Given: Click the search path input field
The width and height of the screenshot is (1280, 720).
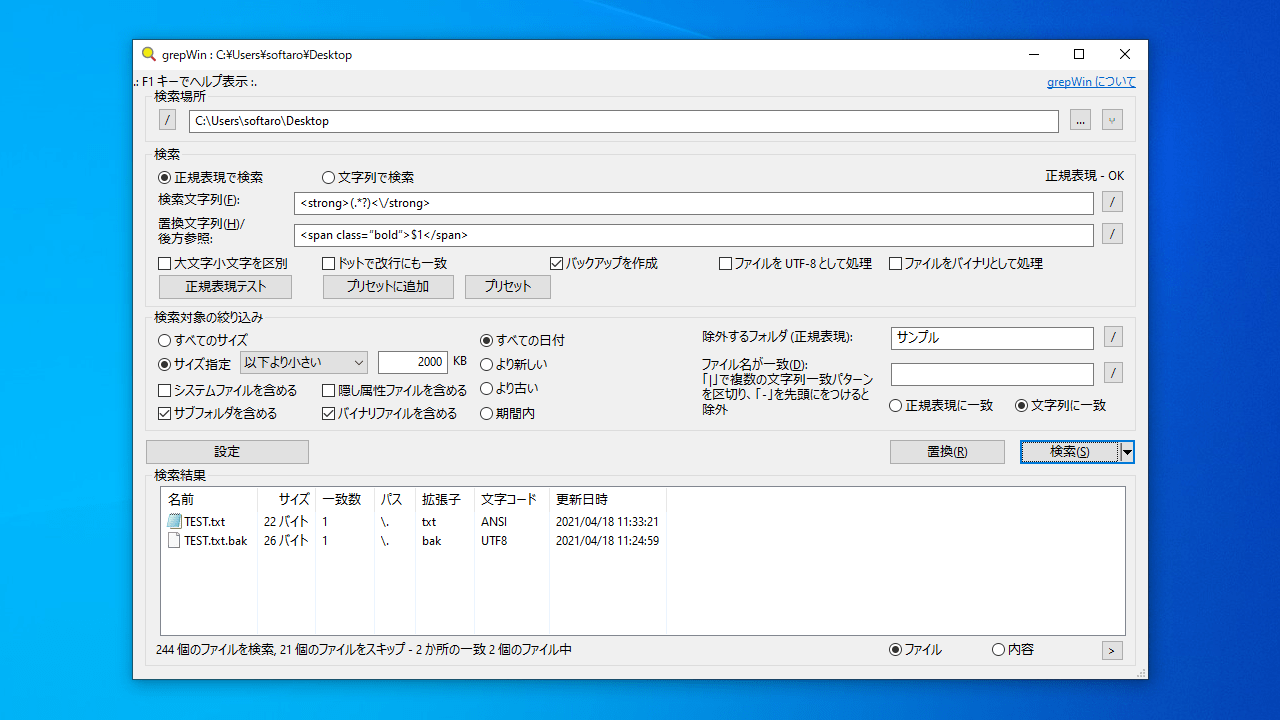Looking at the screenshot, I should pyautogui.click(x=623, y=121).
